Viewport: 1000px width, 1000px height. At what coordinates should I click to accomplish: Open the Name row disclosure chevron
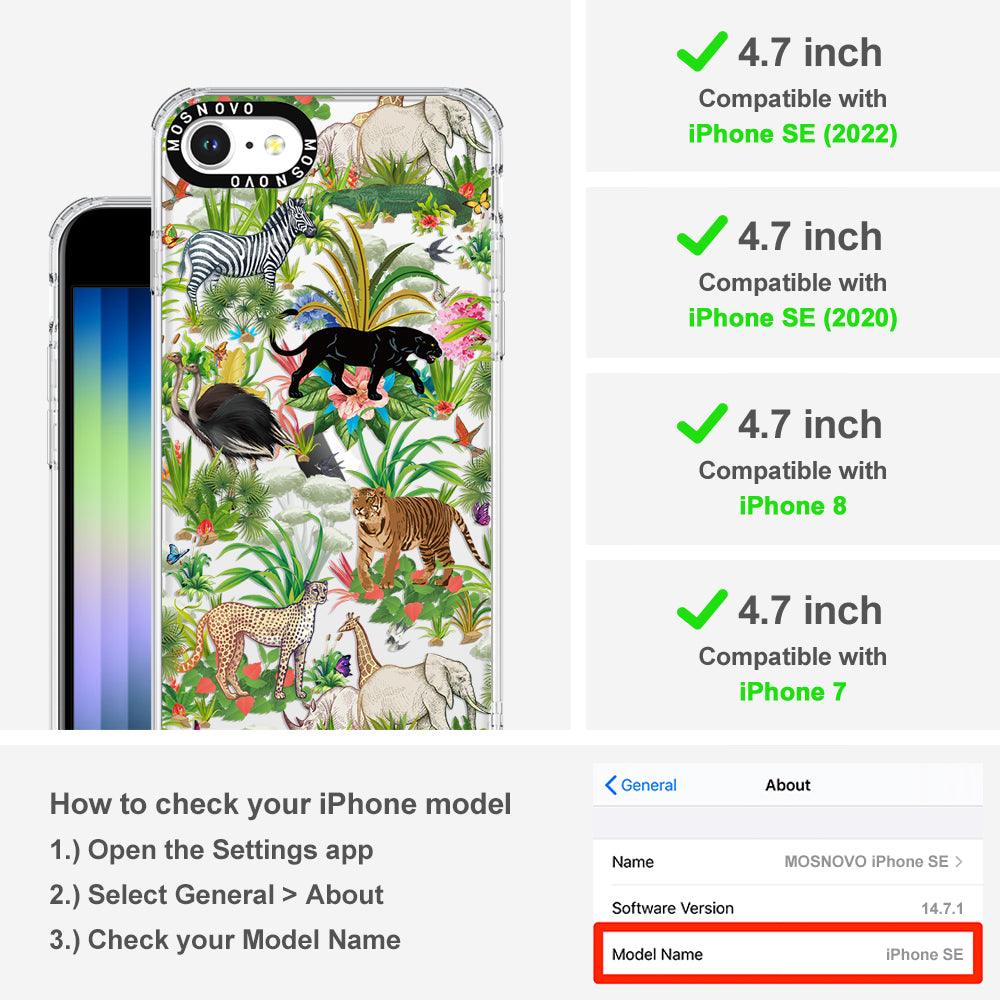tap(959, 862)
